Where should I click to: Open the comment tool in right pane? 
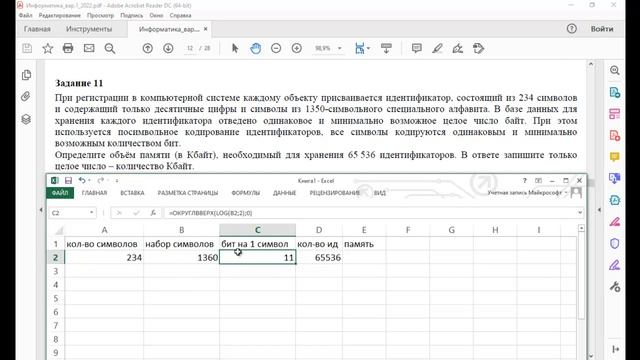click(x=615, y=157)
